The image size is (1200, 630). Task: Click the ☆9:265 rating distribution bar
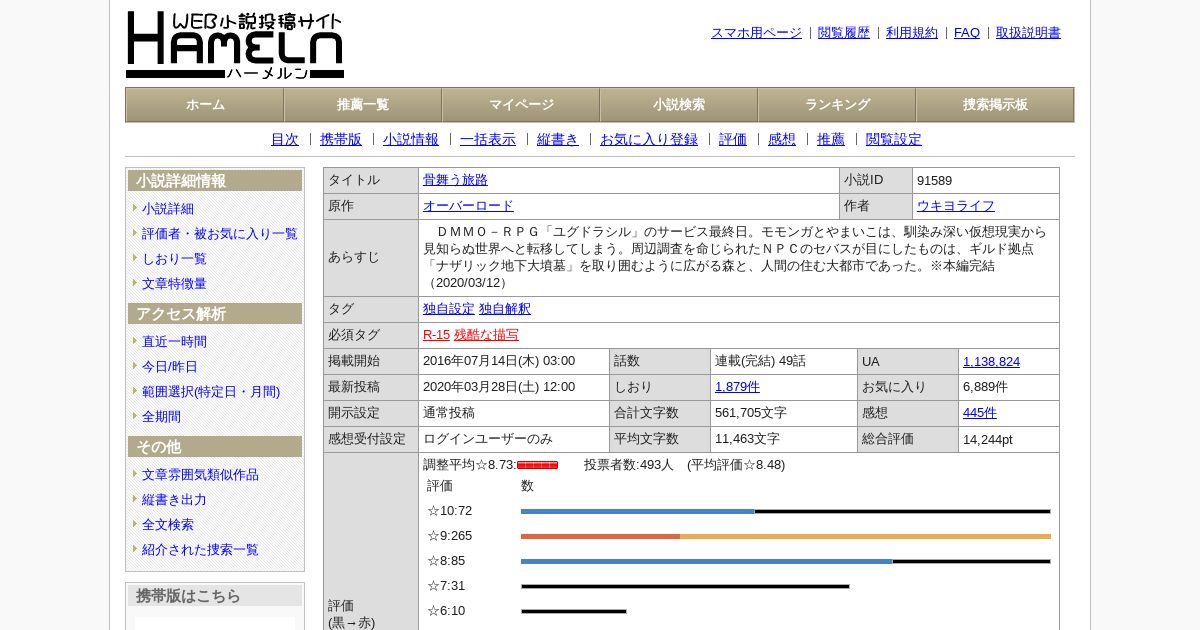785,536
